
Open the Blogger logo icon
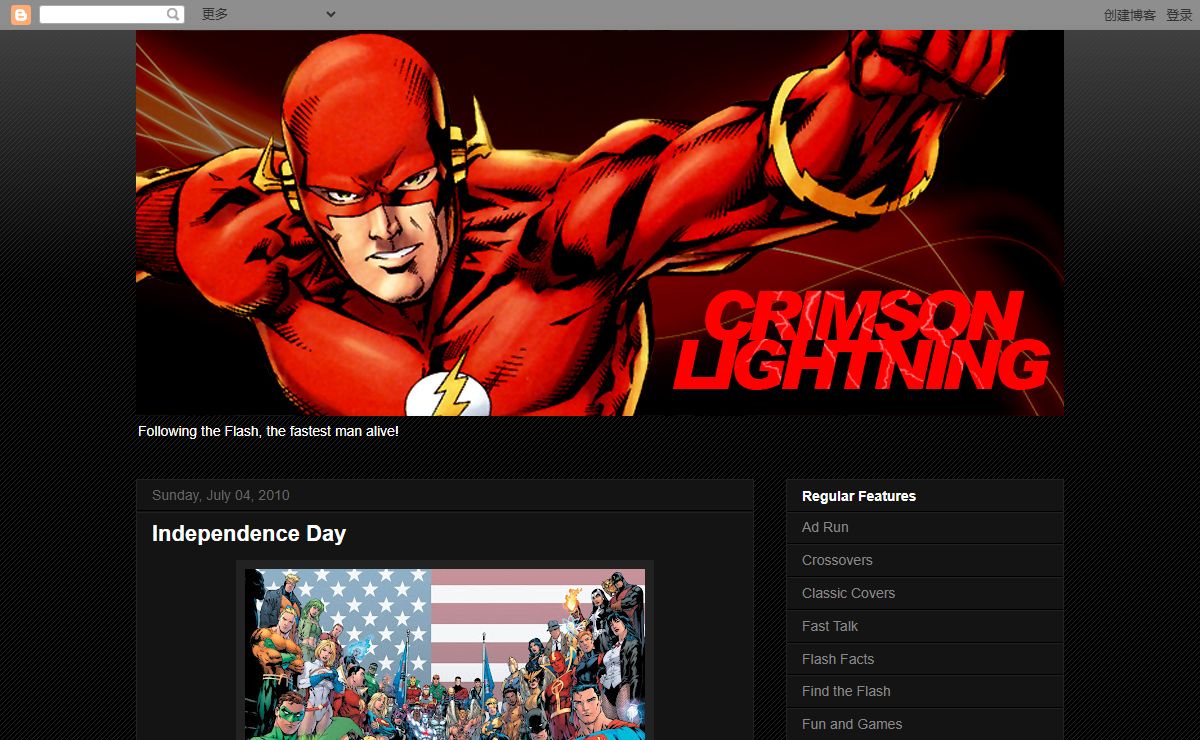point(21,15)
